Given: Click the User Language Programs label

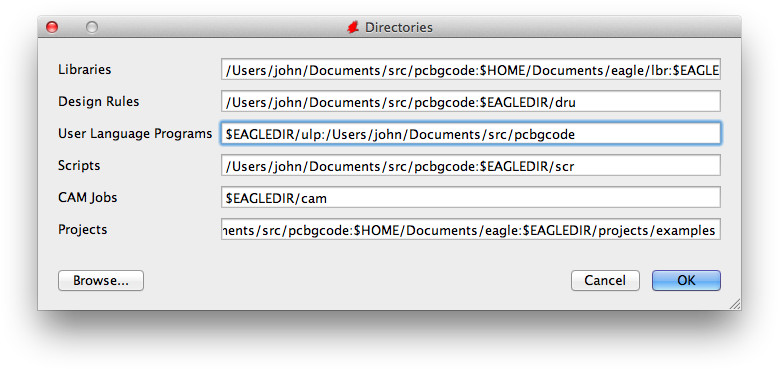Looking at the screenshot, I should 135,134.
